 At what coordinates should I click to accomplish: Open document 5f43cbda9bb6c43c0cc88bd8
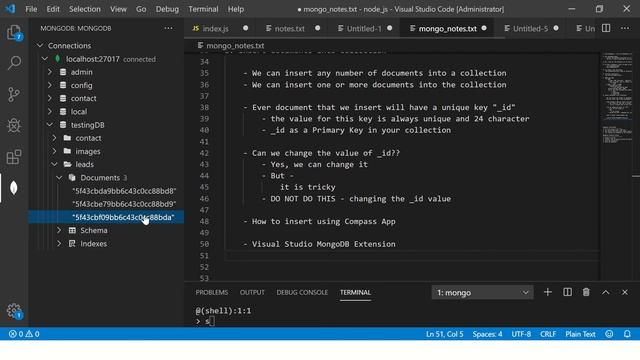124,191
